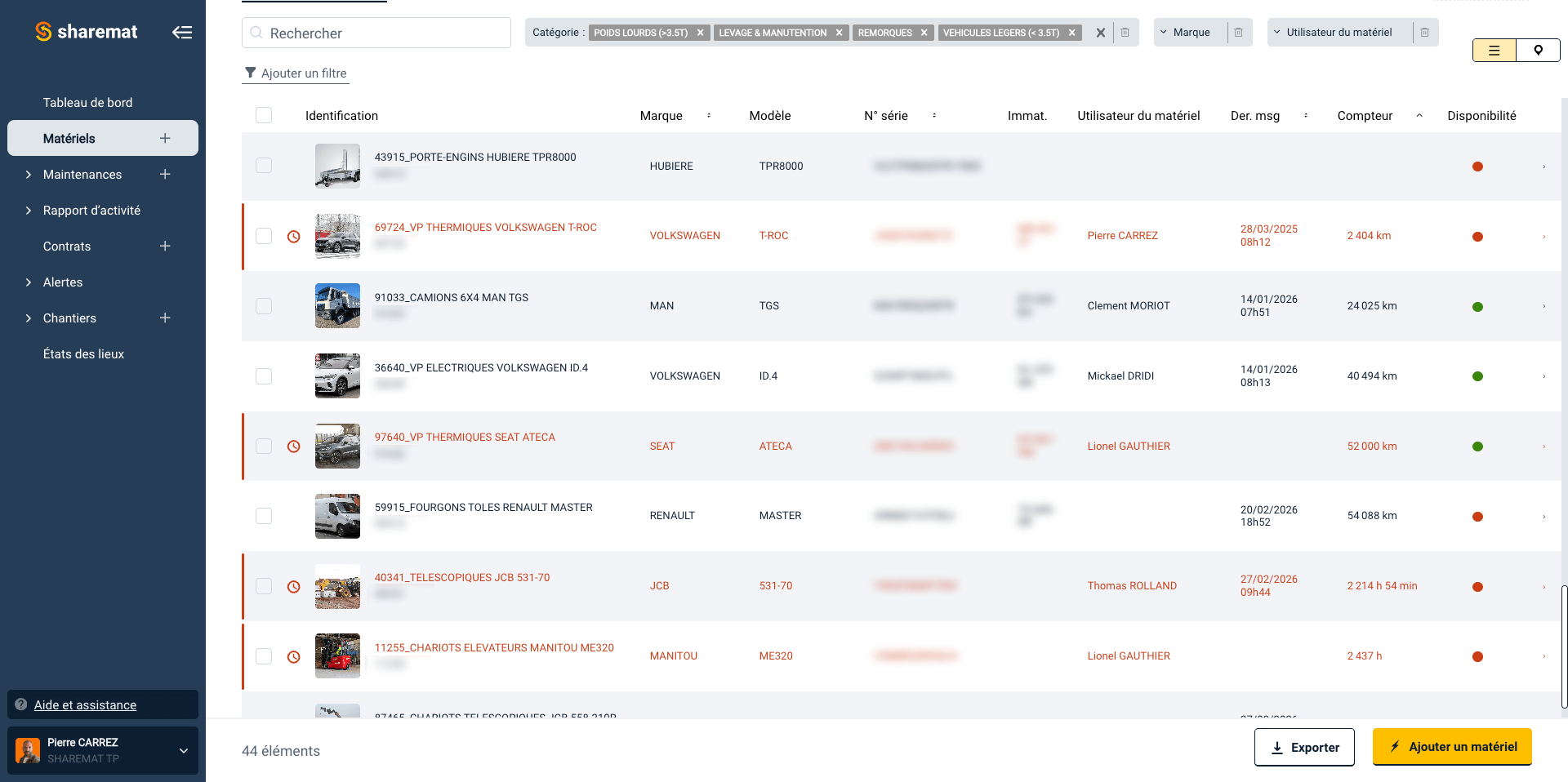
Task: Click inside the Rechercher search field
Action: point(376,33)
